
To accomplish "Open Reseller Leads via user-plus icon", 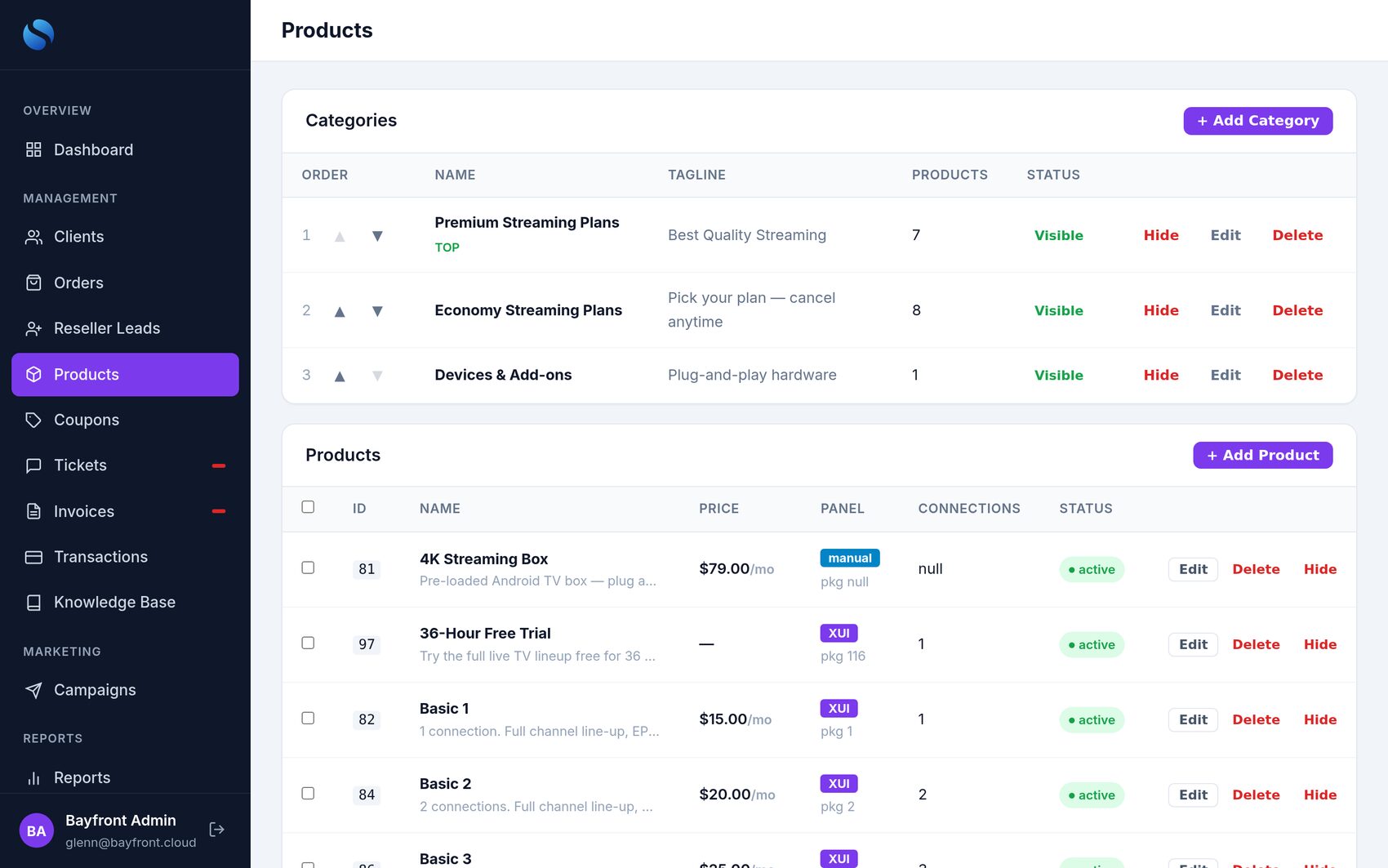I will (x=33, y=328).
